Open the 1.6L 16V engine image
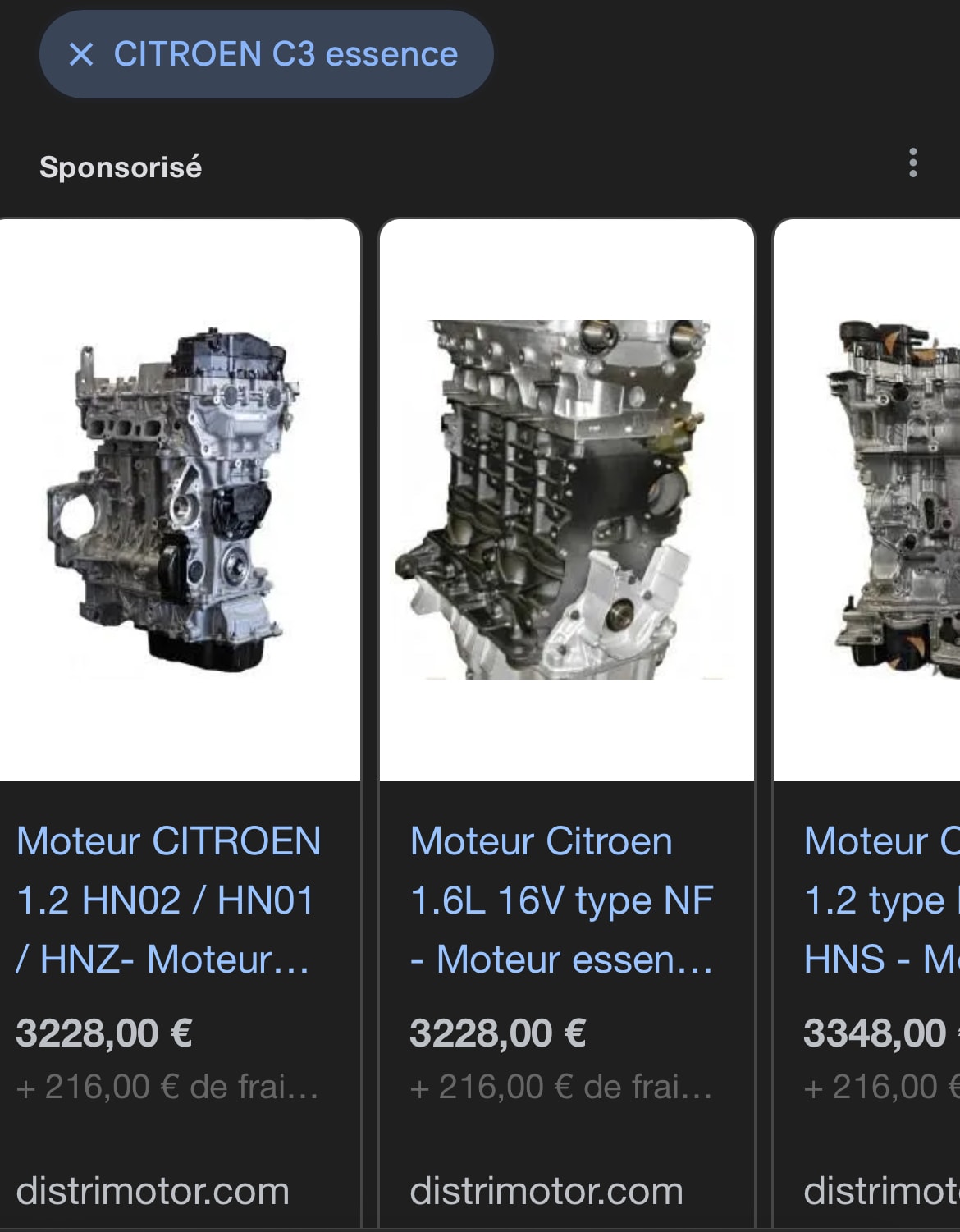 tap(566, 500)
